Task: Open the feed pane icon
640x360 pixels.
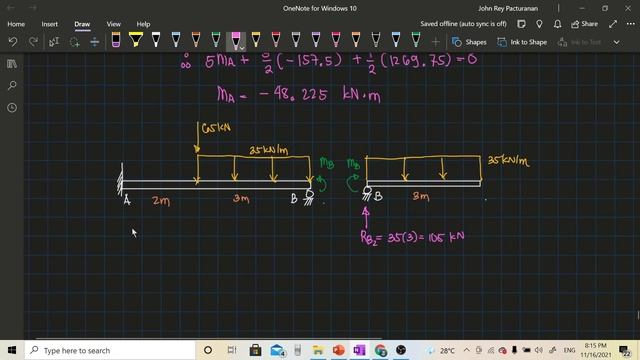Action: click(x=521, y=24)
